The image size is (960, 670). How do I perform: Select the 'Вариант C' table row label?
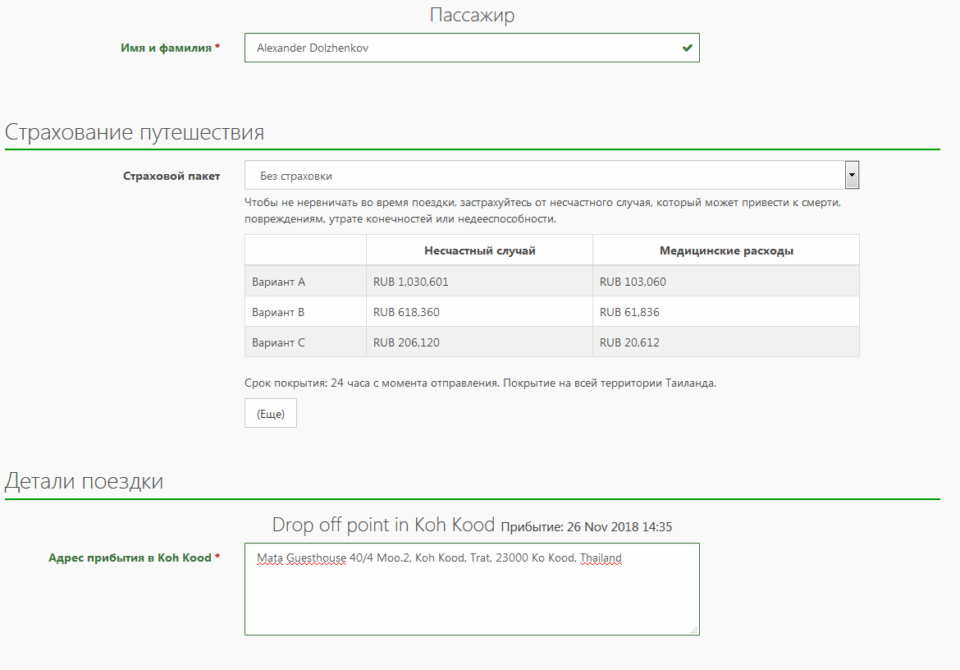coord(279,342)
